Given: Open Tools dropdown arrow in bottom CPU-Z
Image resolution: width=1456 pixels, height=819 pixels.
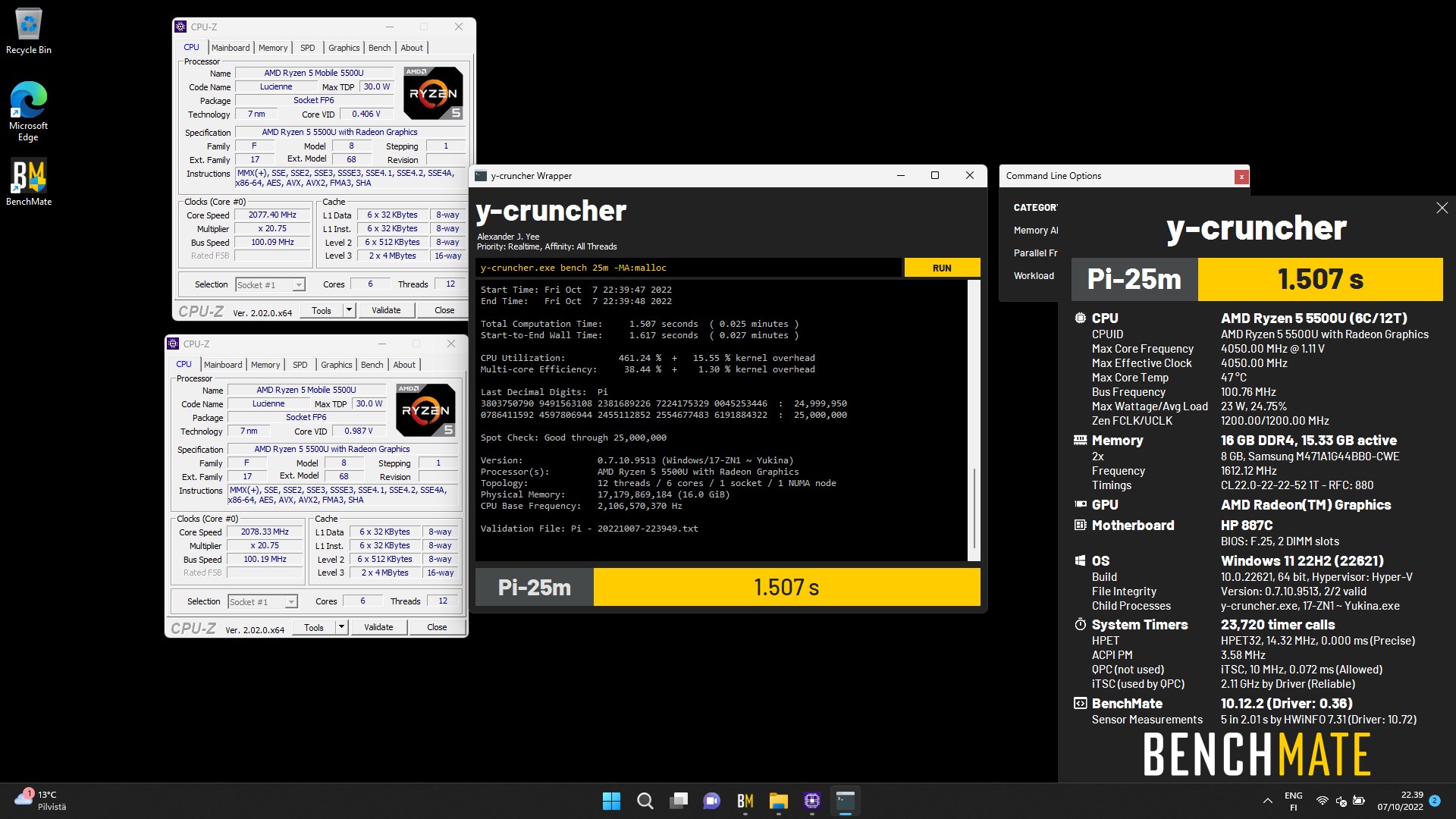Looking at the screenshot, I should (x=341, y=627).
